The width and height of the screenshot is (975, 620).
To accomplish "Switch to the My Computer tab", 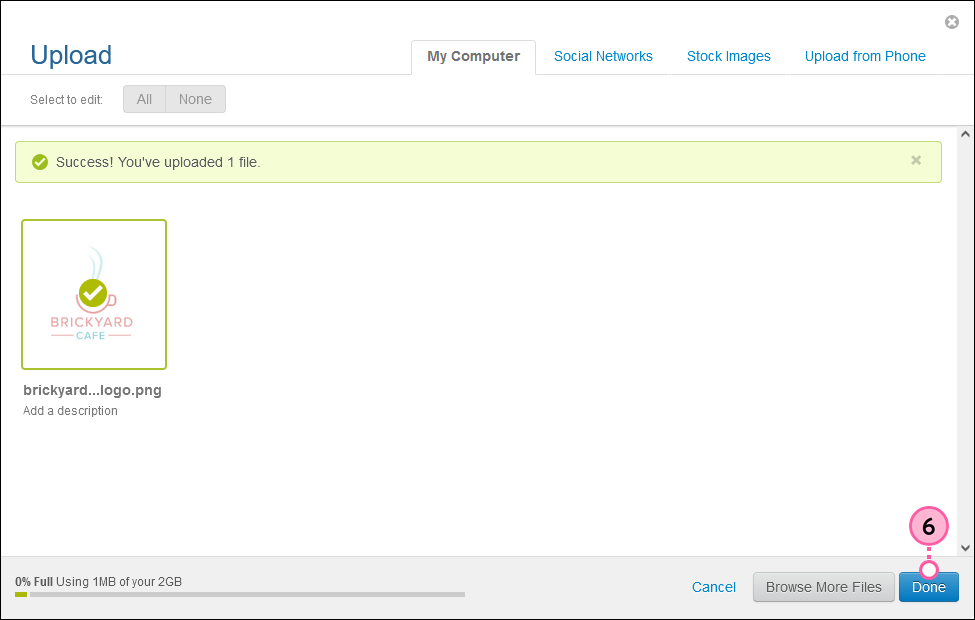I will [x=473, y=57].
